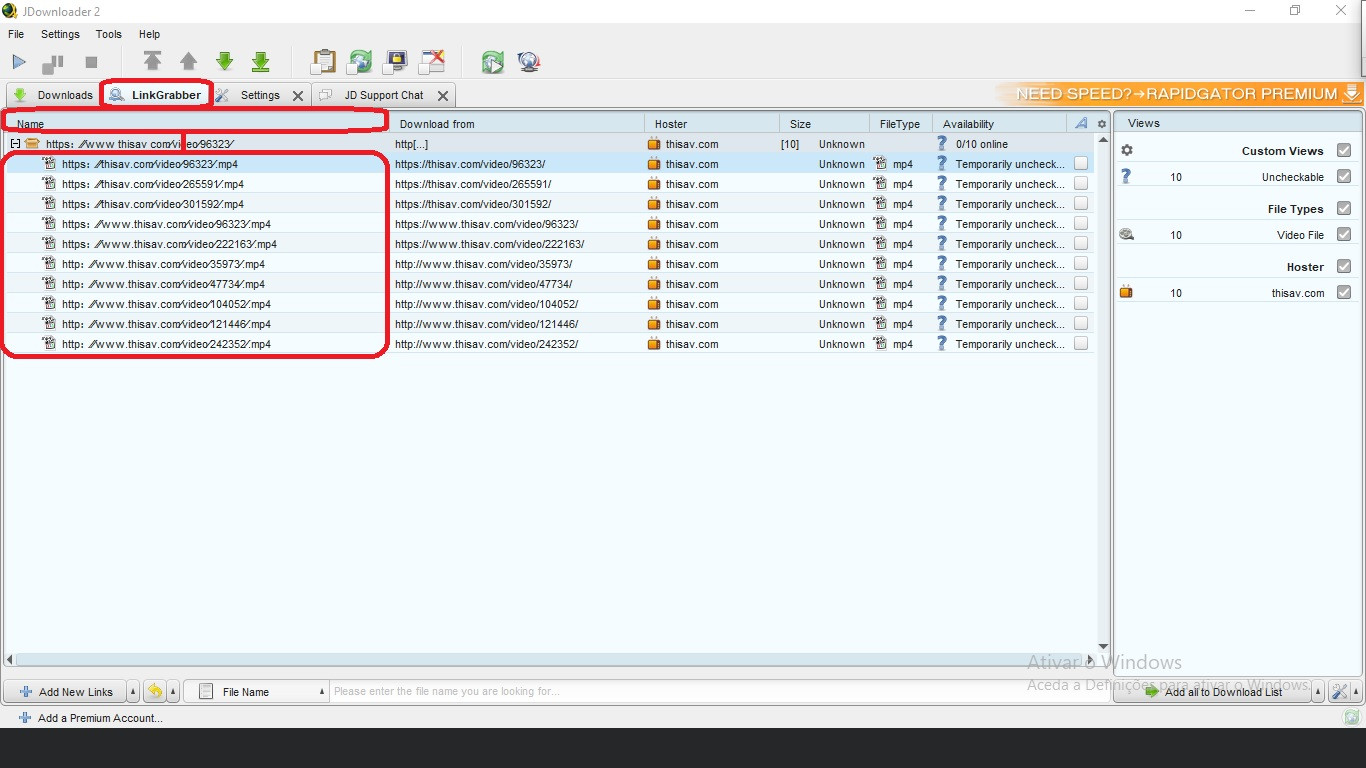Click the update check green play icon
Image resolution: width=1366 pixels, height=768 pixels.
coord(492,62)
